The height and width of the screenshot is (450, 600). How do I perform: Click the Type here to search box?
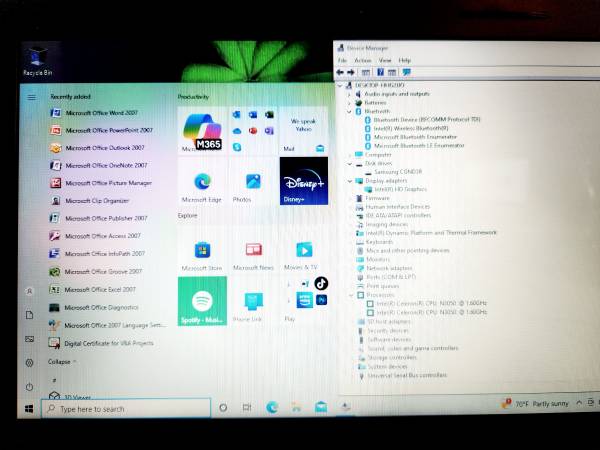(x=126, y=409)
